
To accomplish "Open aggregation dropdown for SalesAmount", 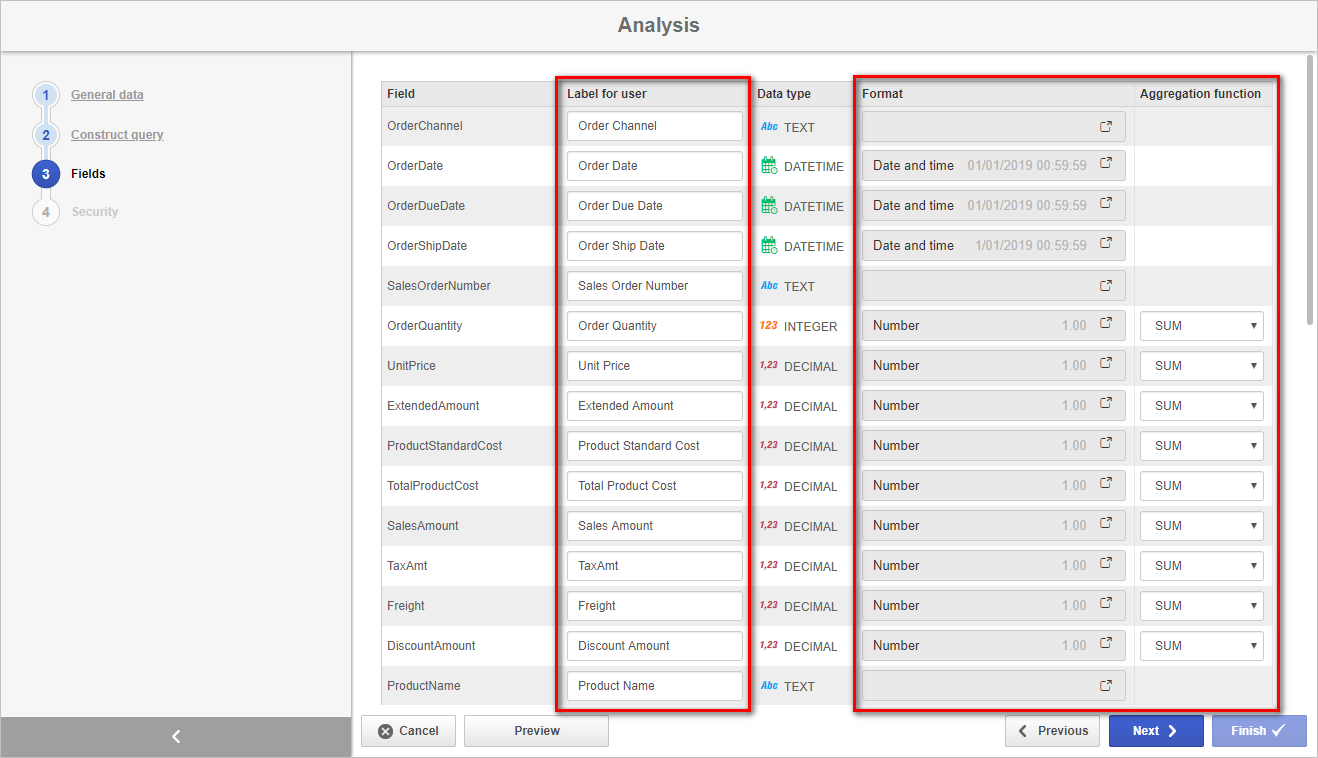I will (x=1201, y=526).
